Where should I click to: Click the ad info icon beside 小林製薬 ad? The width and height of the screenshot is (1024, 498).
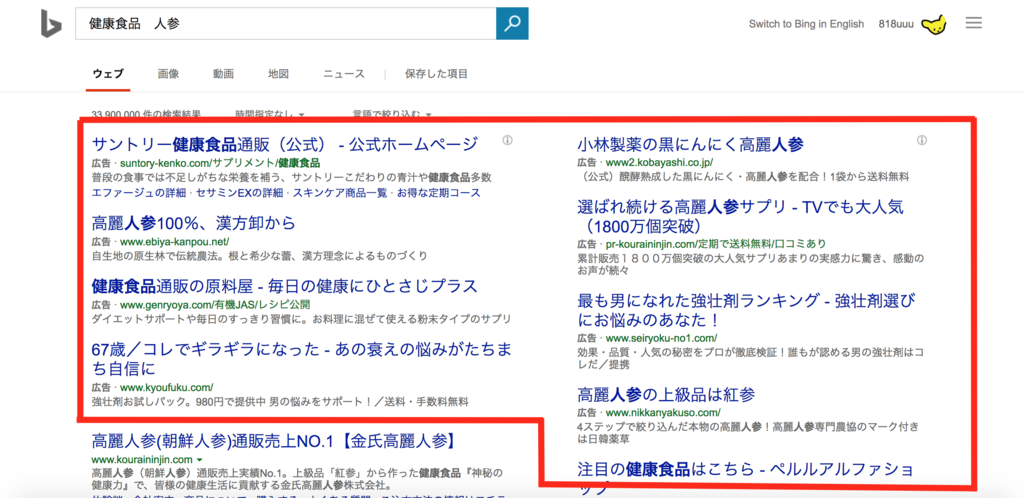click(x=922, y=140)
